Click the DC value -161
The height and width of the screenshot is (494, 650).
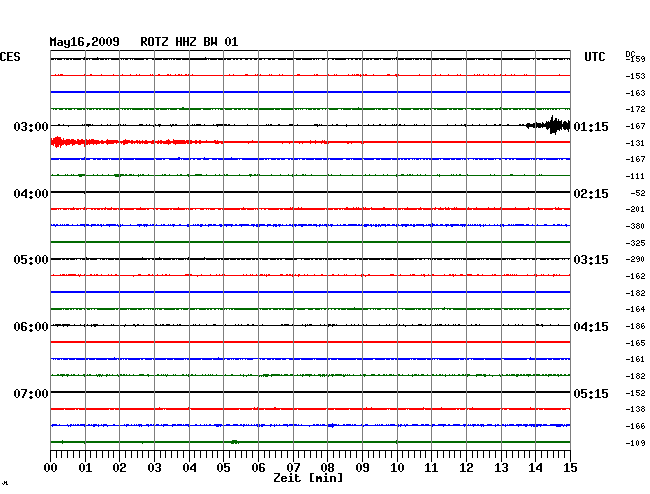click(635, 359)
